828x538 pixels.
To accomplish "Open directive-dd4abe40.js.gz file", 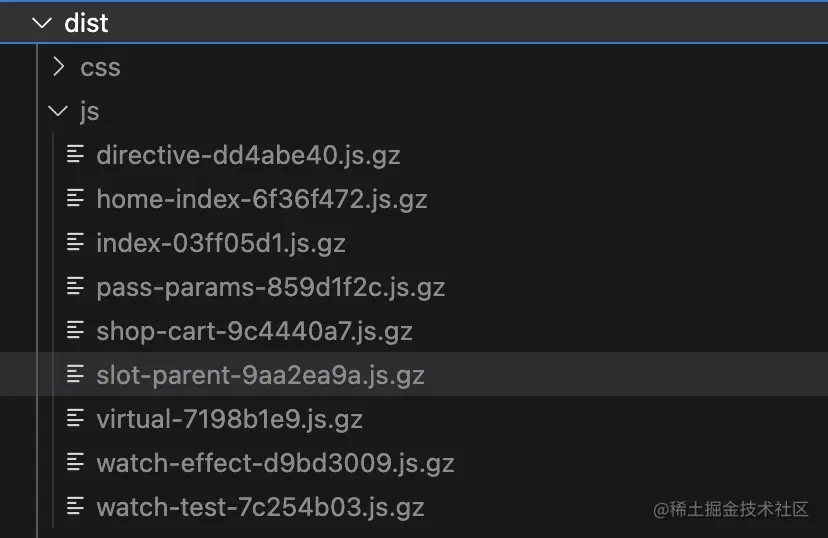I will coord(248,155).
